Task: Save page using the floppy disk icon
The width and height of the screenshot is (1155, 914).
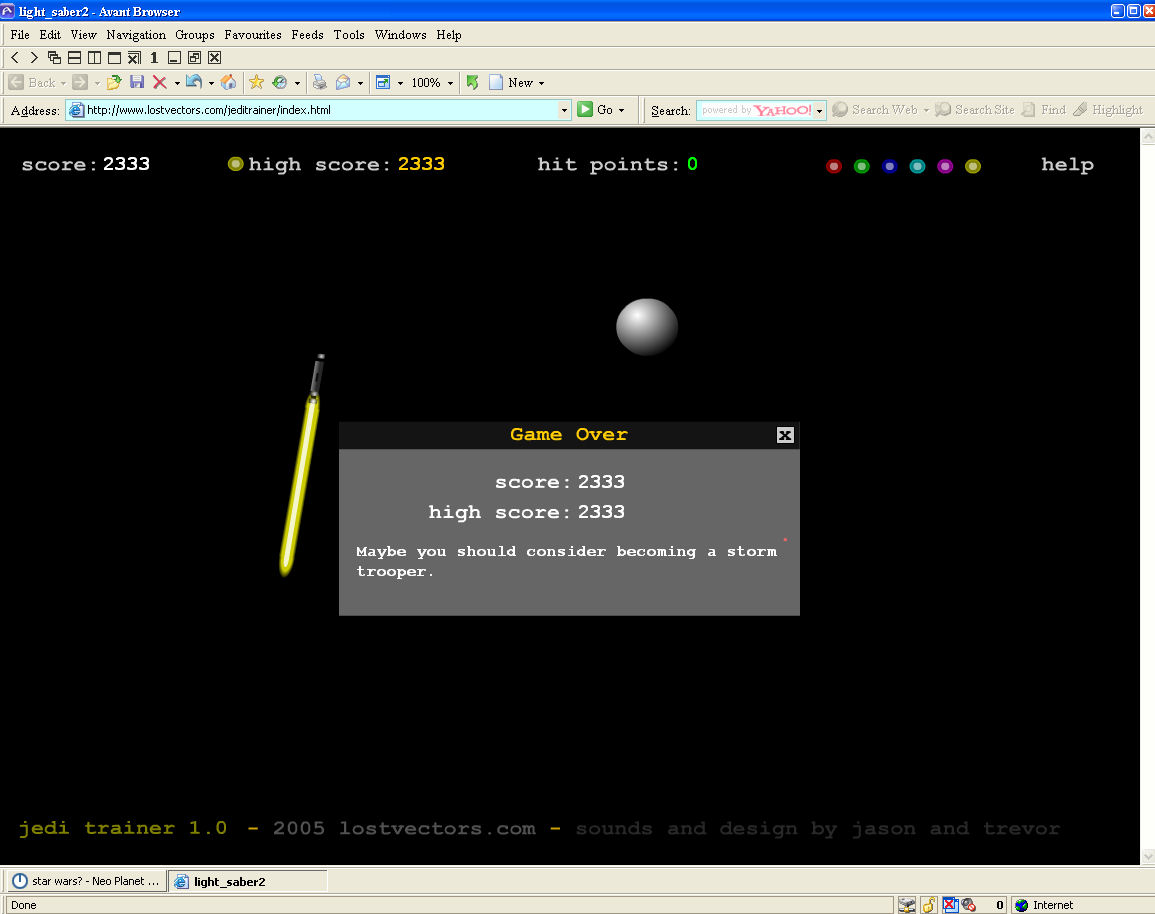Action: pyautogui.click(x=137, y=82)
